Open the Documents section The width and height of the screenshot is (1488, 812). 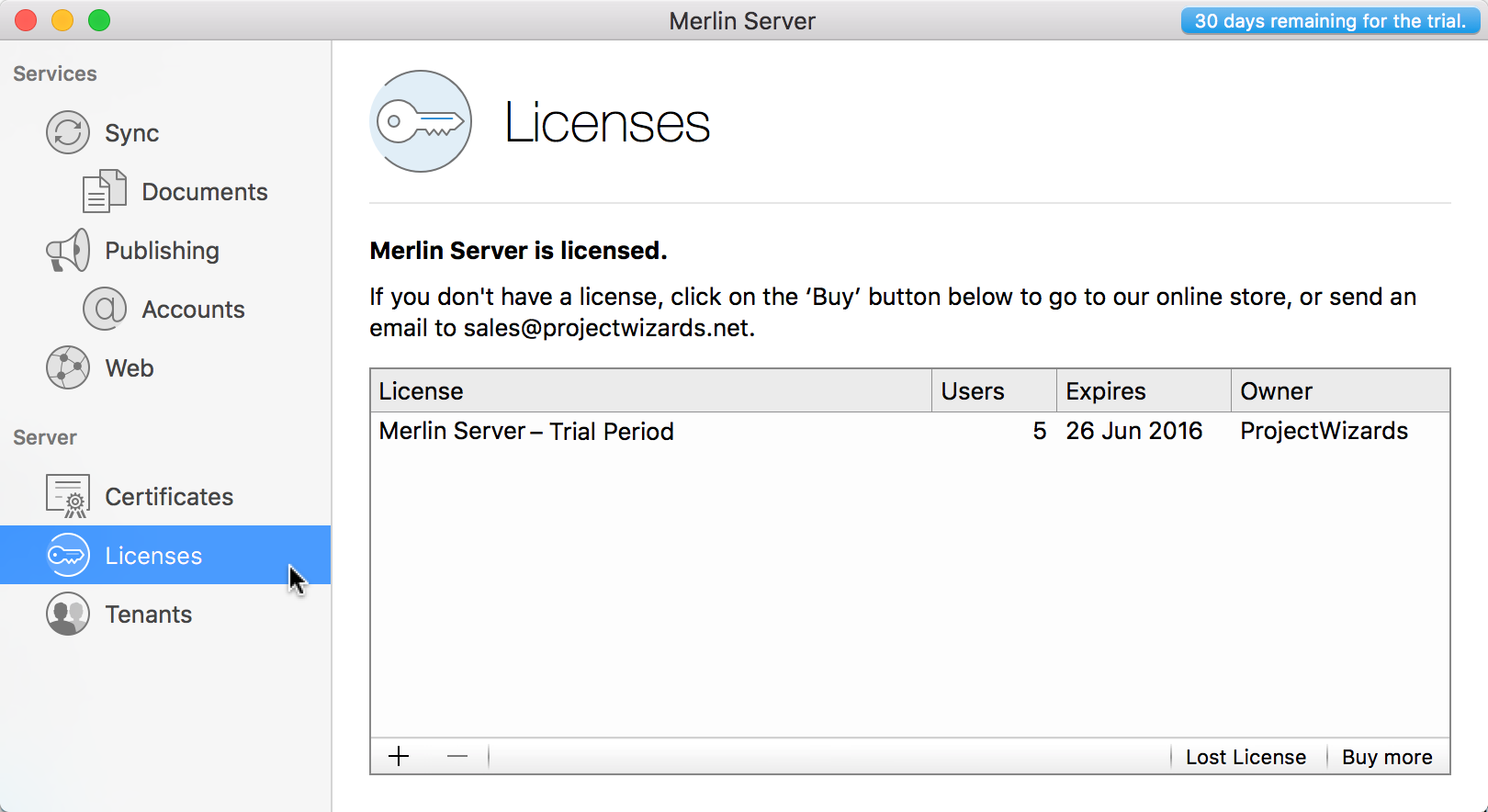click(x=165, y=191)
